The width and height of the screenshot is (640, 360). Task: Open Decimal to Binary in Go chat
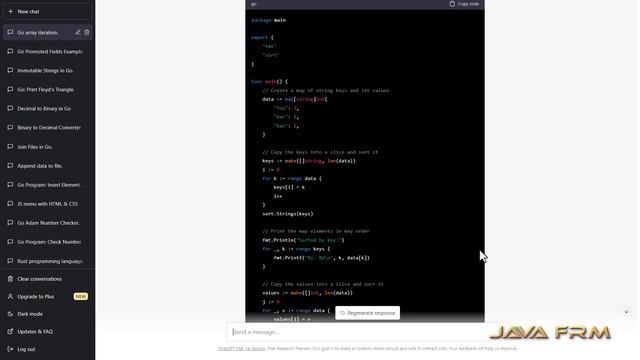tap(47, 109)
